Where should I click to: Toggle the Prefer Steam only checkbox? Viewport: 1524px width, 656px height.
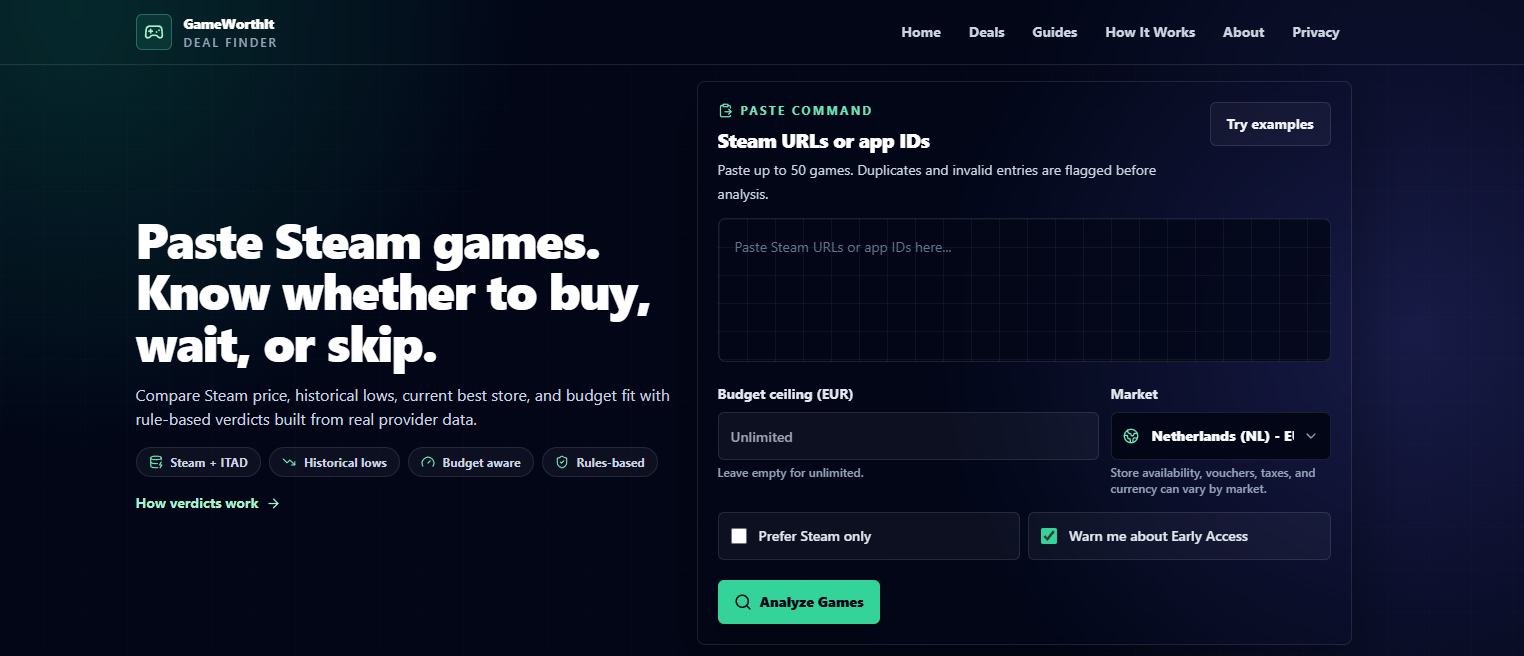coord(739,536)
